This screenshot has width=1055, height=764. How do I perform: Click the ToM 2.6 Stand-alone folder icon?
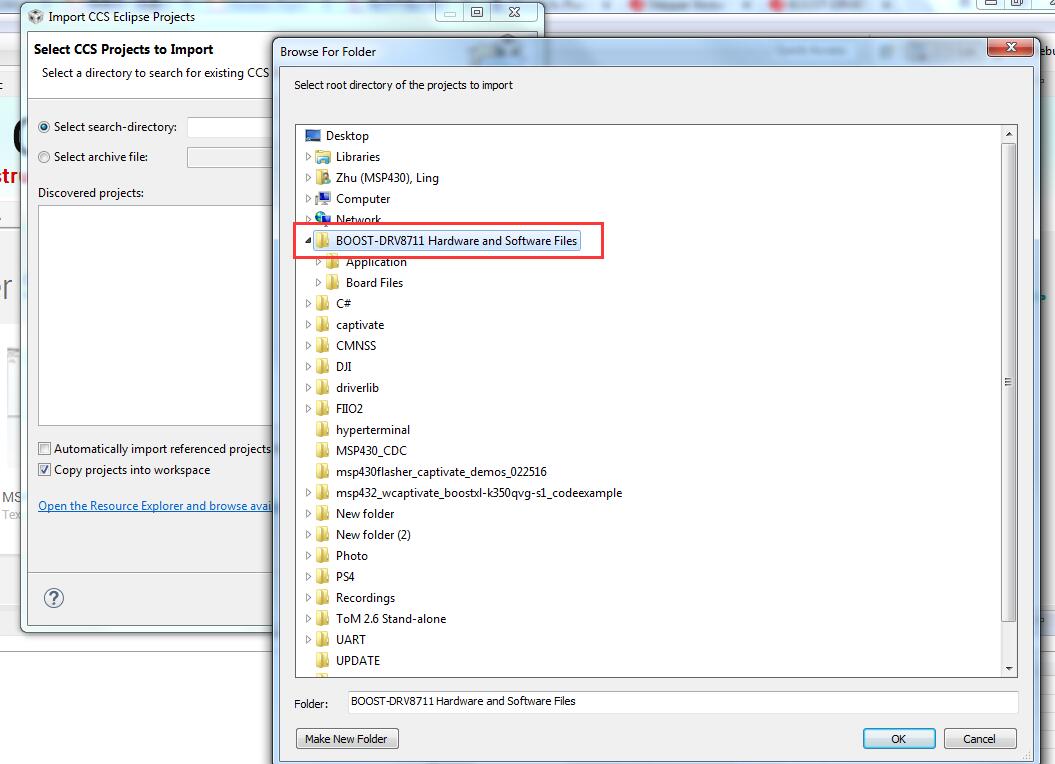coord(323,619)
